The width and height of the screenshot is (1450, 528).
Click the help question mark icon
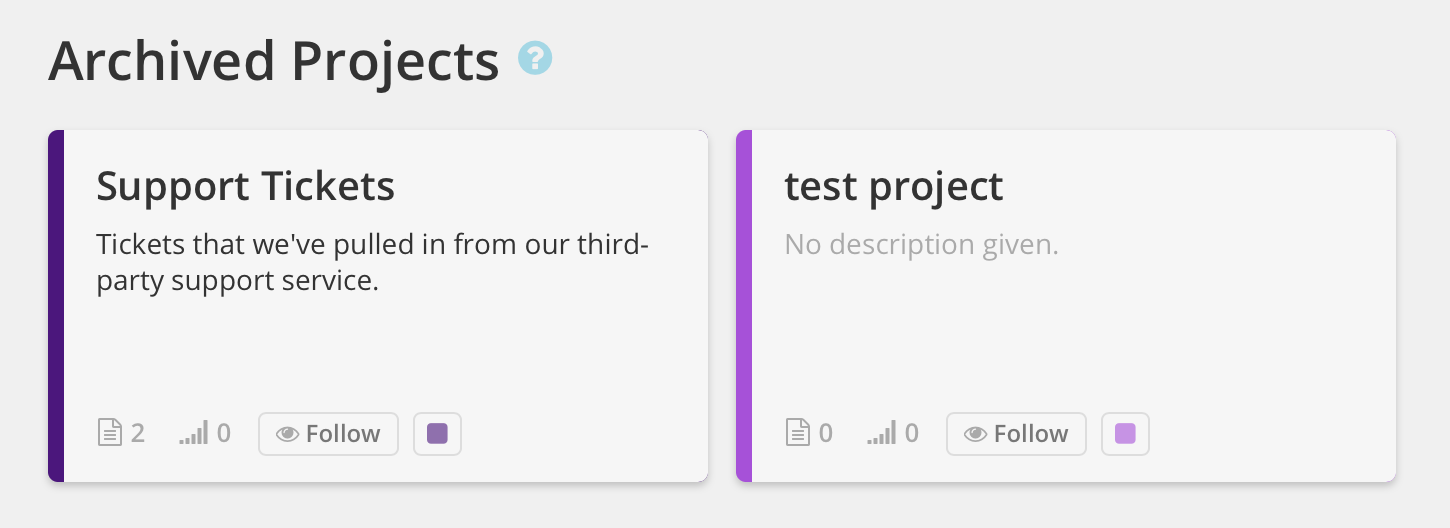[x=535, y=59]
